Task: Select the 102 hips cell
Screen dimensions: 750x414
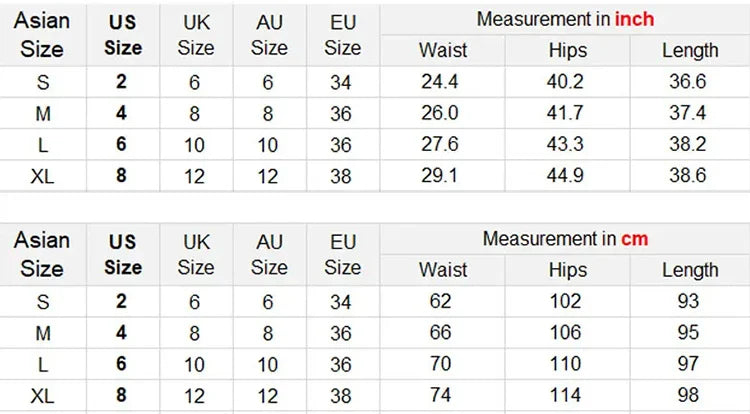Action: 567,301
